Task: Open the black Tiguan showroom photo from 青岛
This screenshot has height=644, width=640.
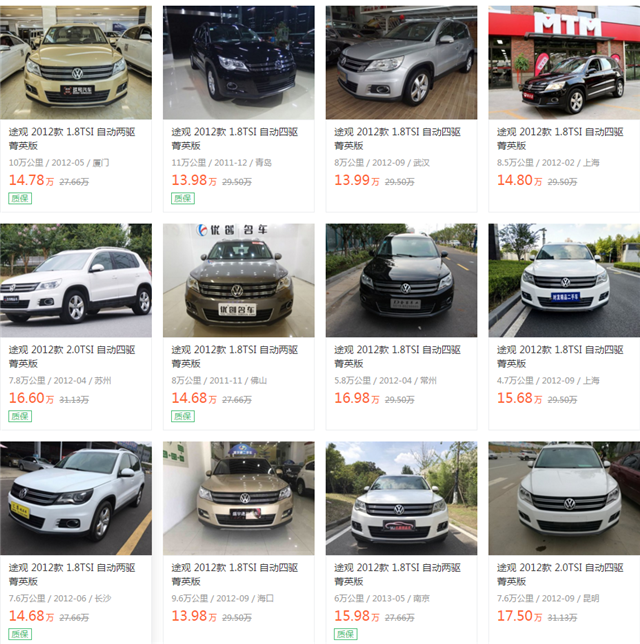Action: pyautogui.click(x=239, y=62)
